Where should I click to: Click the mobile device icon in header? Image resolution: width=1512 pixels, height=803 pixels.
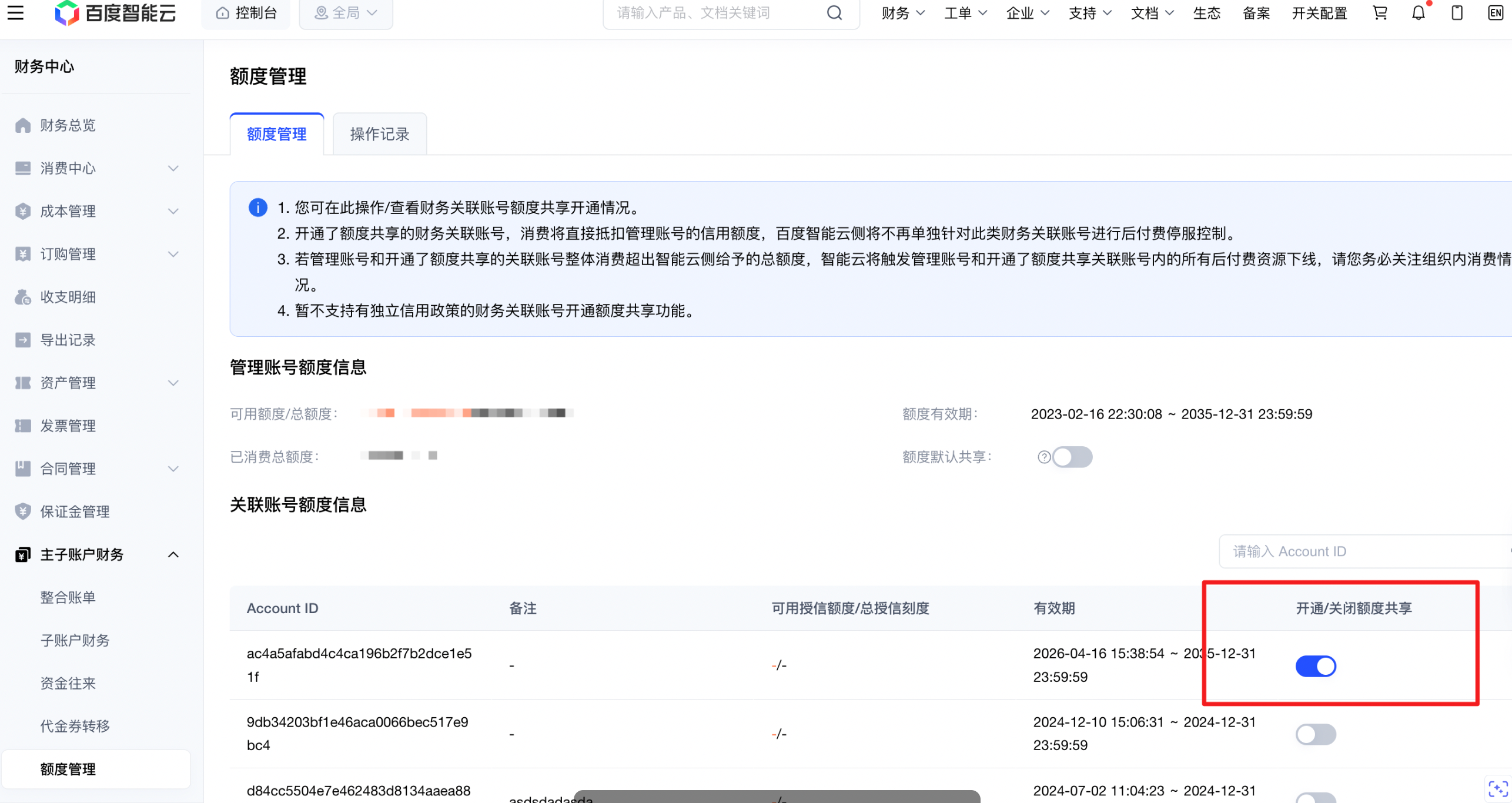coord(1457,12)
